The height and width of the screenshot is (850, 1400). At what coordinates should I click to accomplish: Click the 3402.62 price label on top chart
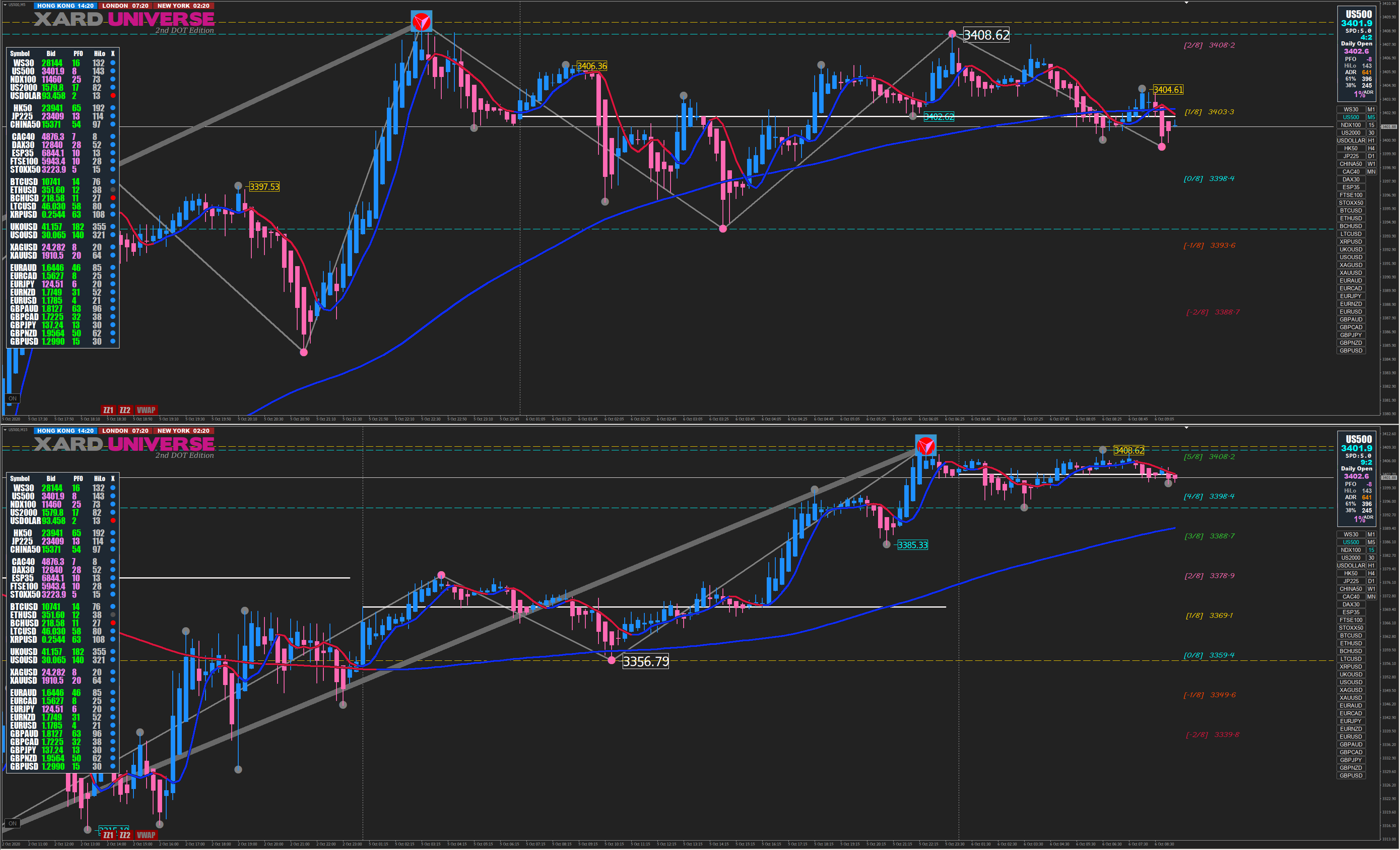pos(939,116)
